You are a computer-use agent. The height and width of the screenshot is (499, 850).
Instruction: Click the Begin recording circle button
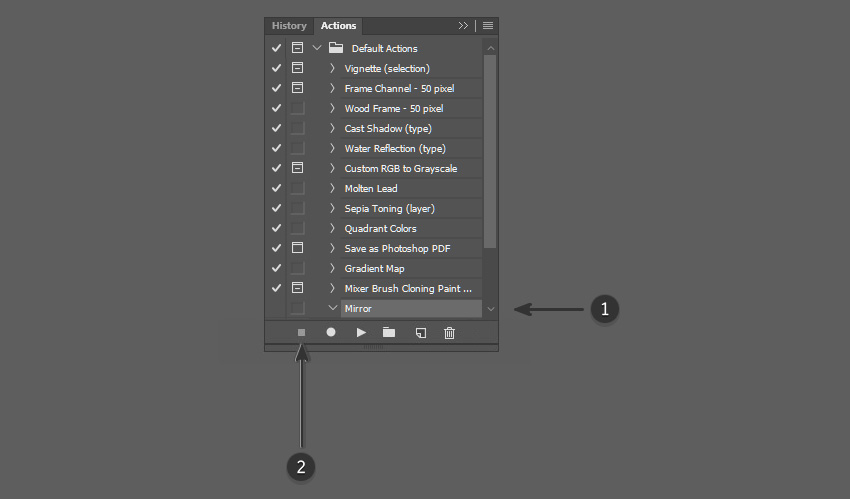pos(331,332)
